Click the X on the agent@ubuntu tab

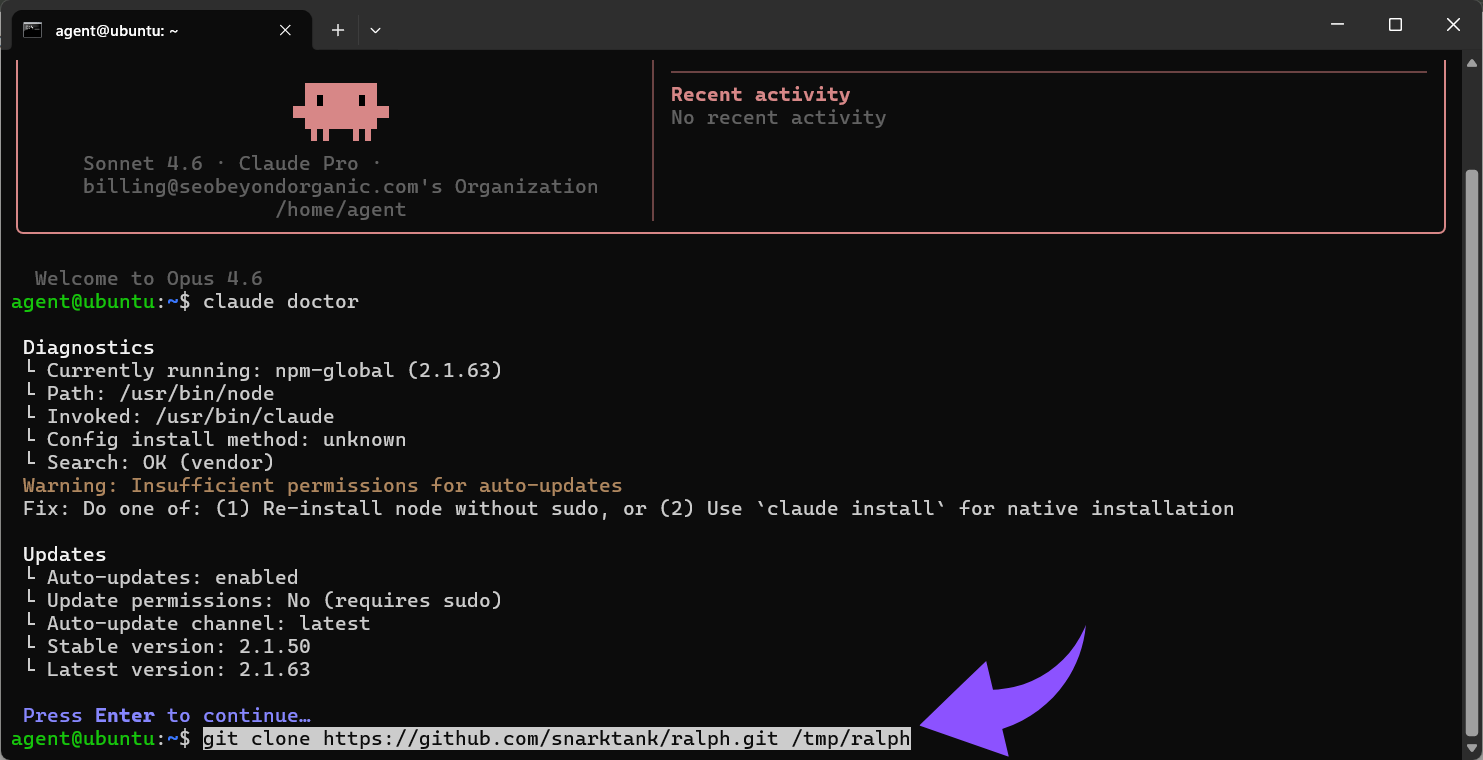[284, 30]
